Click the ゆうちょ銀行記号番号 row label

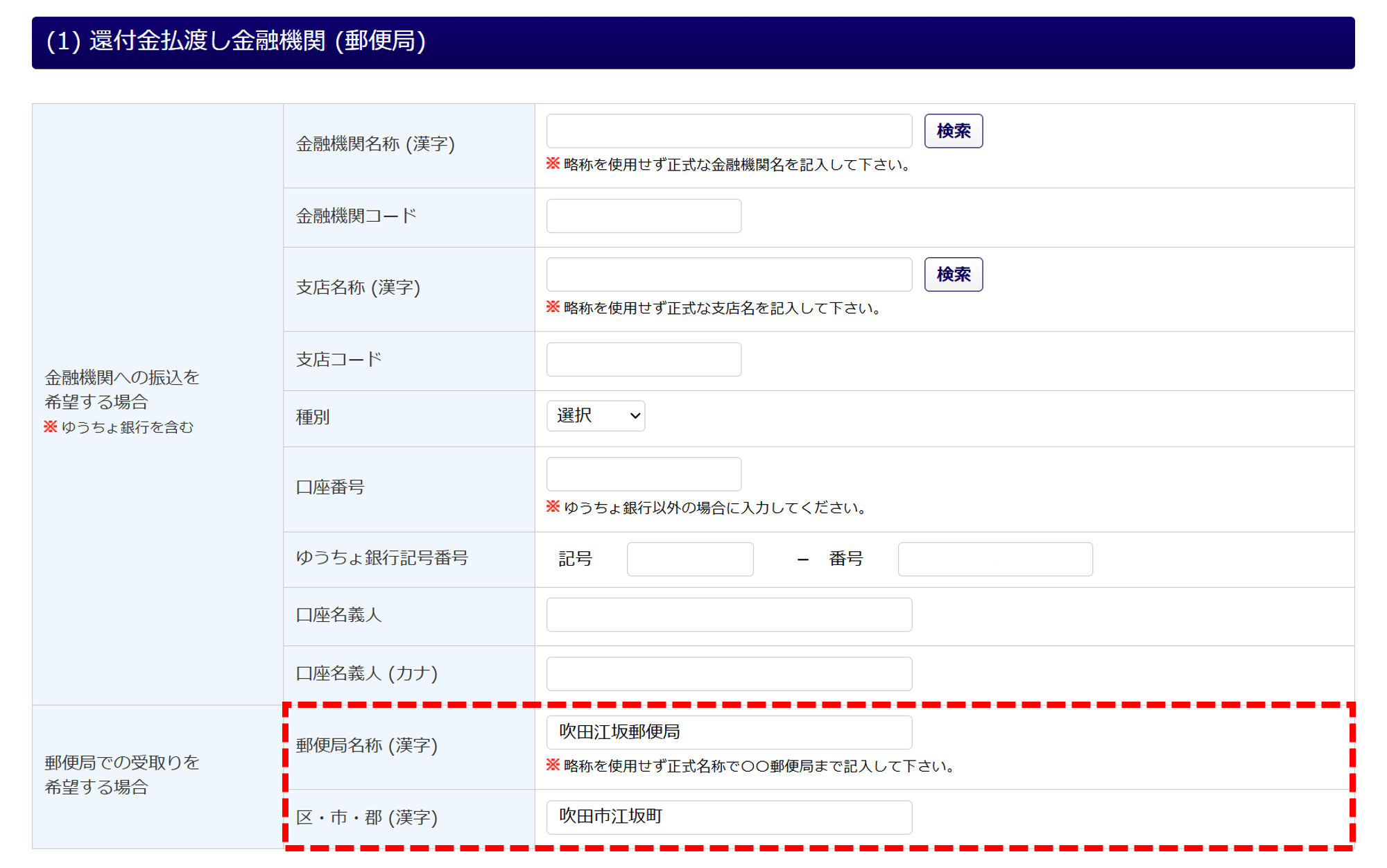tap(382, 558)
